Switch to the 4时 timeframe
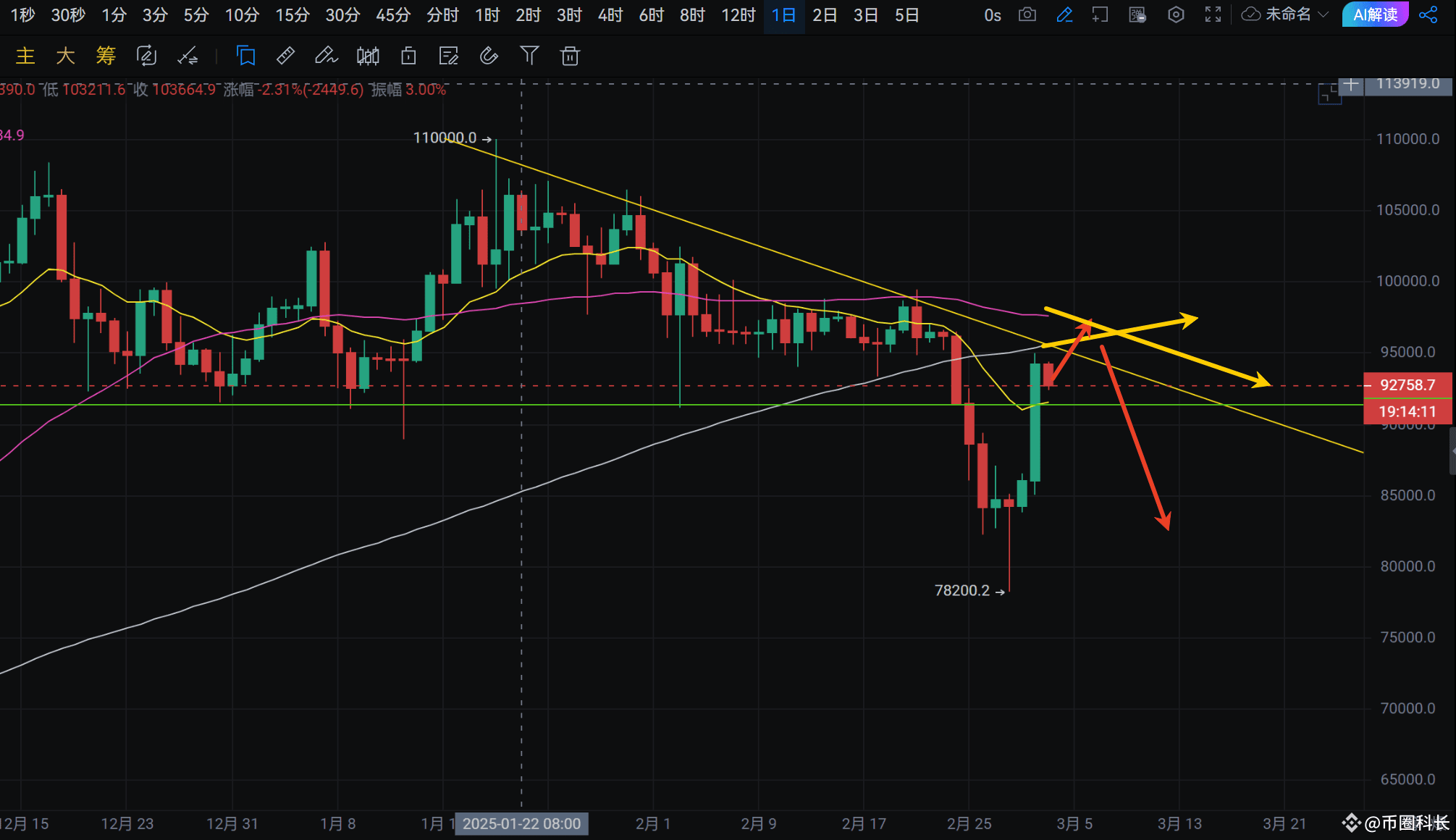Image resolution: width=1456 pixels, height=840 pixels. pyautogui.click(x=610, y=14)
